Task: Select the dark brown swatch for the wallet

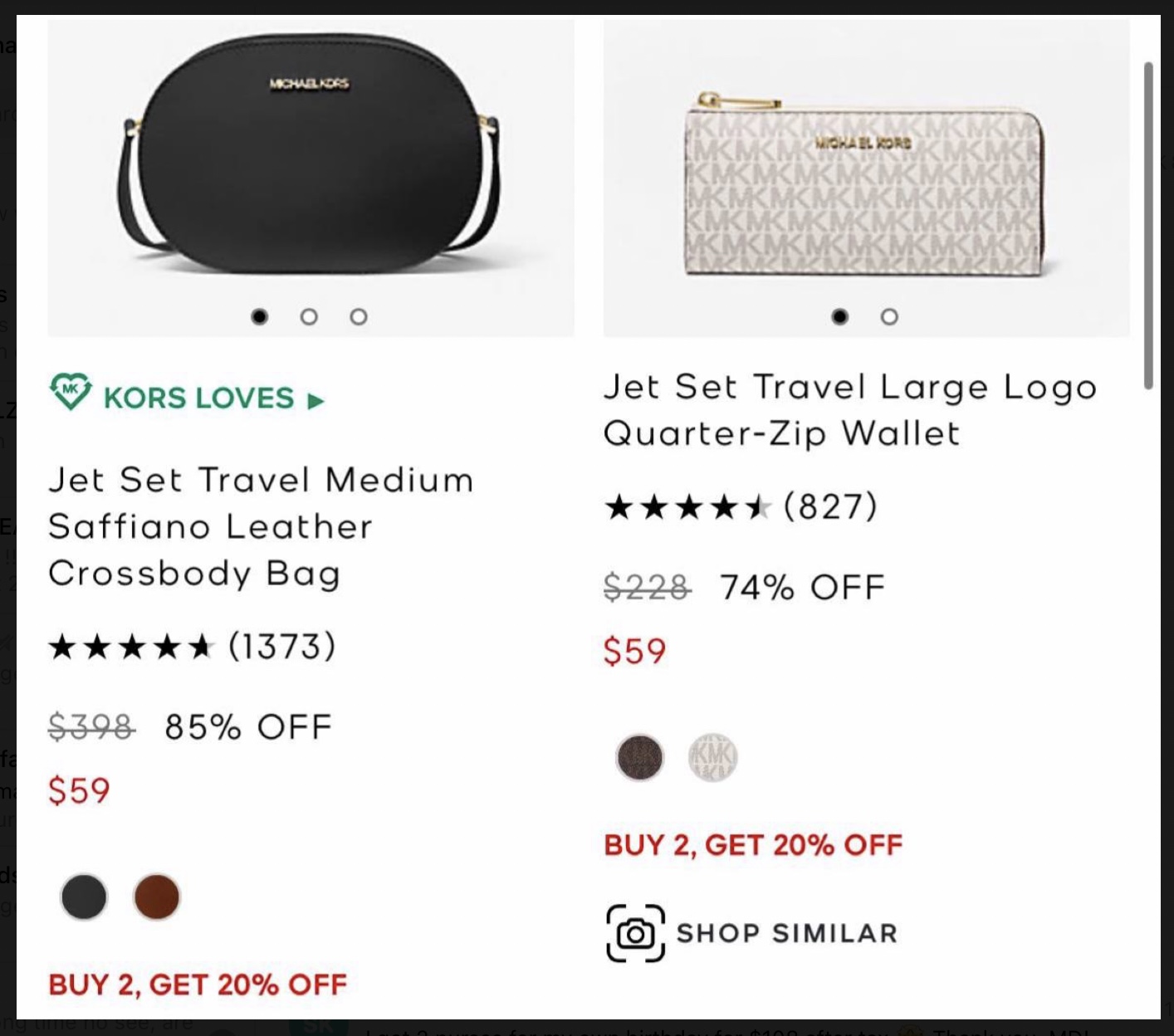Action: tap(640, 759)
